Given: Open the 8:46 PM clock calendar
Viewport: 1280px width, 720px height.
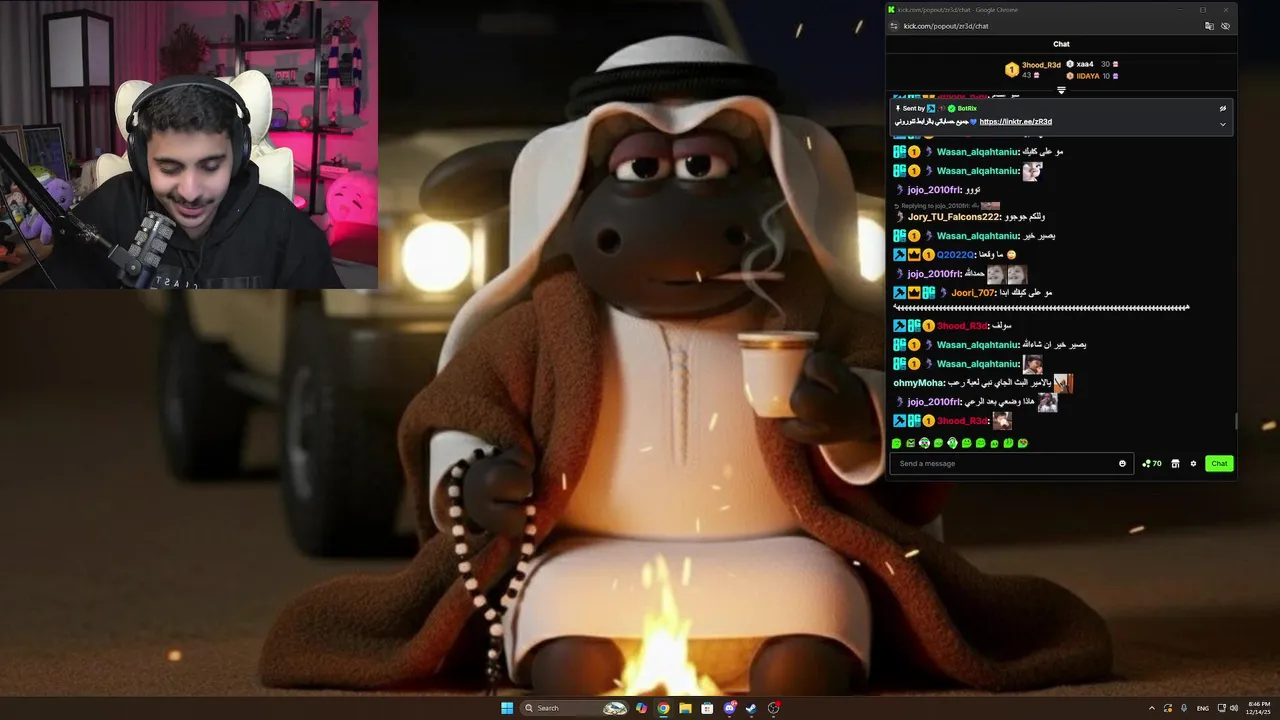Looking at the screenshot, I should pos(1259,708).
